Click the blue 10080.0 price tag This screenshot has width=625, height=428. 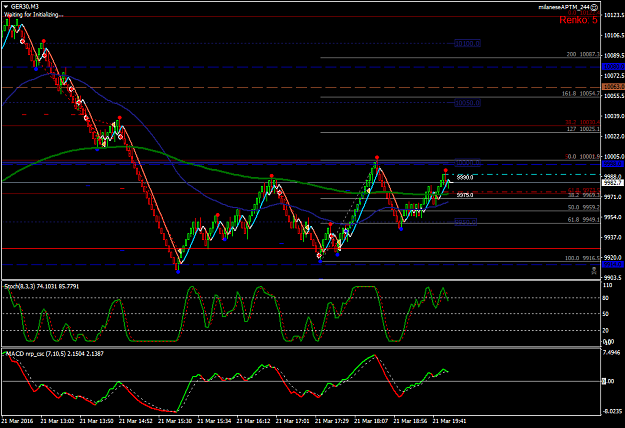click(613, 67)
